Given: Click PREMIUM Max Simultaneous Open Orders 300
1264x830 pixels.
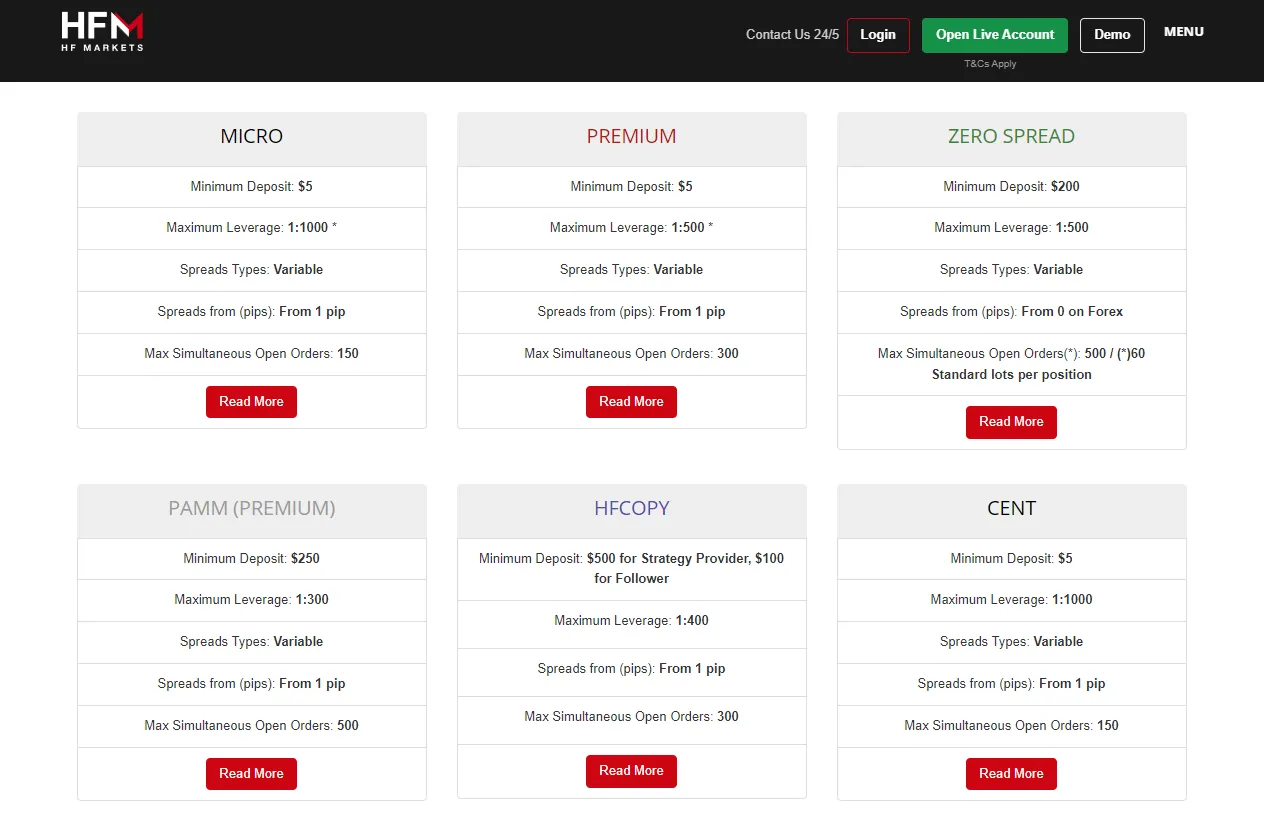Looking at the screenshot, I should click(x=632, y=354).
